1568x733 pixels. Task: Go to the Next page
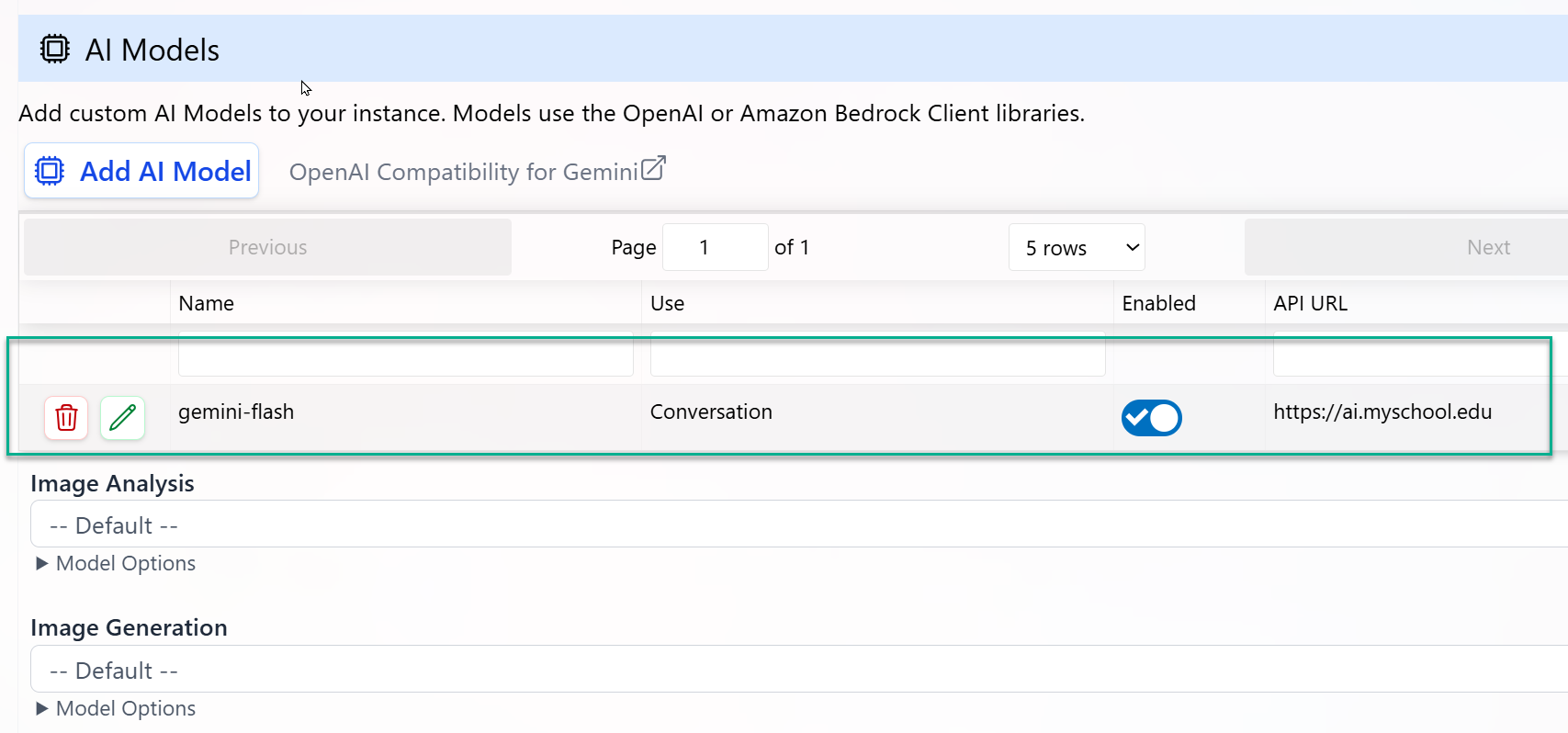[1487, 248]
